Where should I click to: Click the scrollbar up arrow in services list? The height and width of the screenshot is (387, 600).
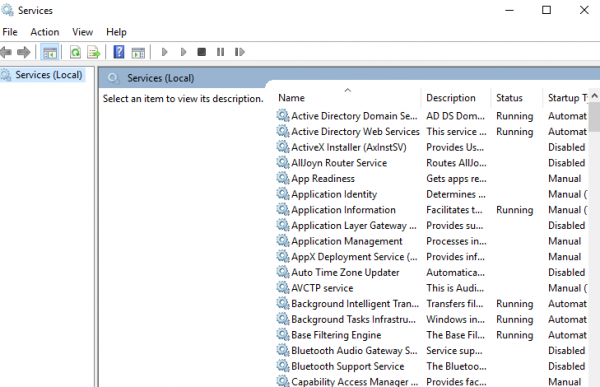click(x=594, y=95)
